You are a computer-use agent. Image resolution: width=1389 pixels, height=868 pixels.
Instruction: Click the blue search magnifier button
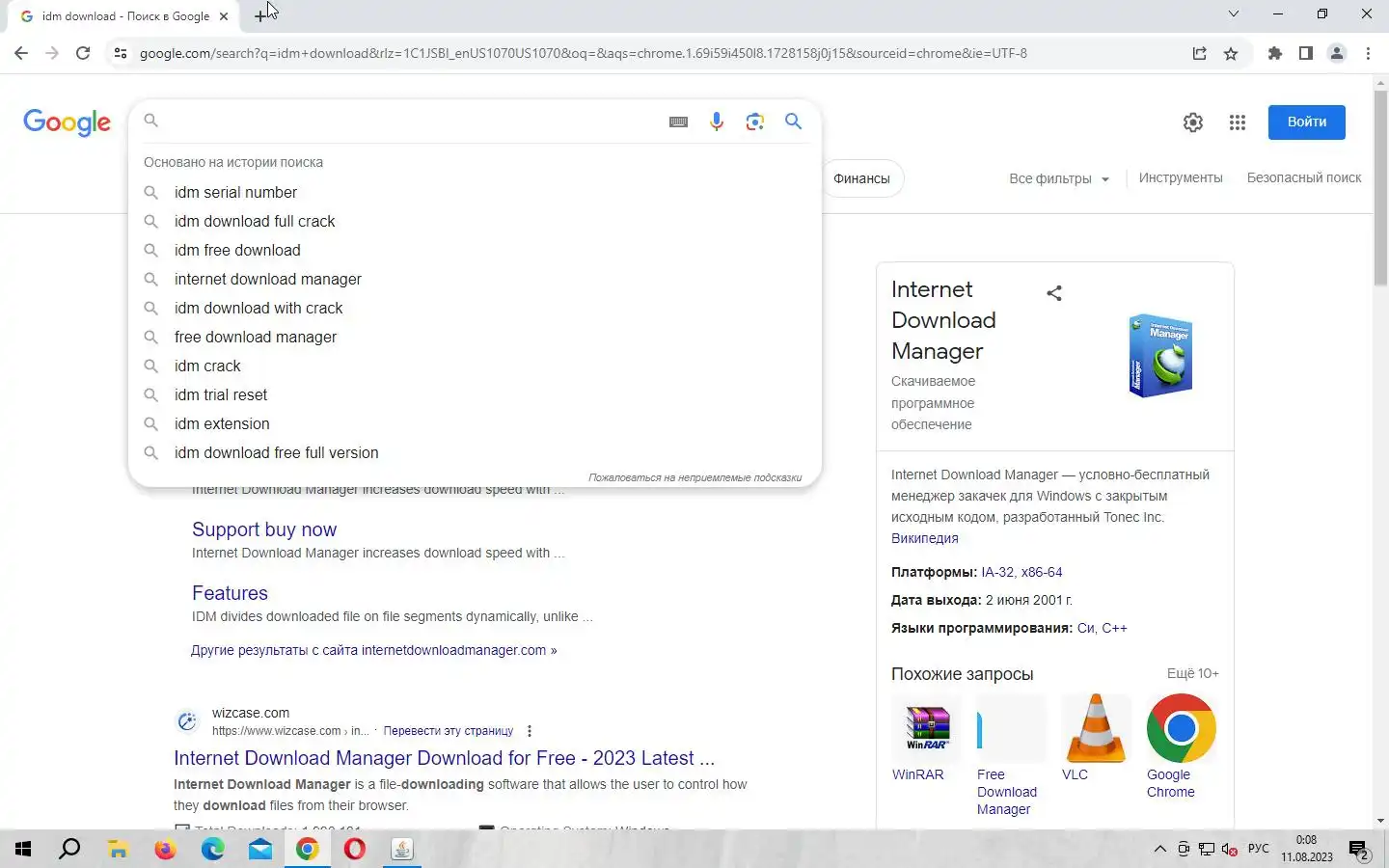(x=793, y=121)
